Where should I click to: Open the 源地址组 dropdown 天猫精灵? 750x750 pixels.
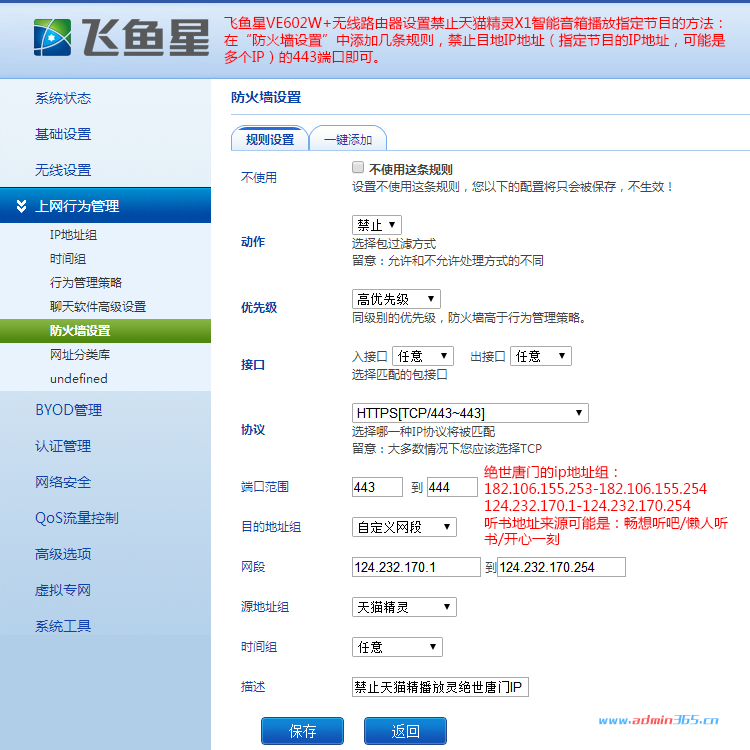(x=404, y=607)
